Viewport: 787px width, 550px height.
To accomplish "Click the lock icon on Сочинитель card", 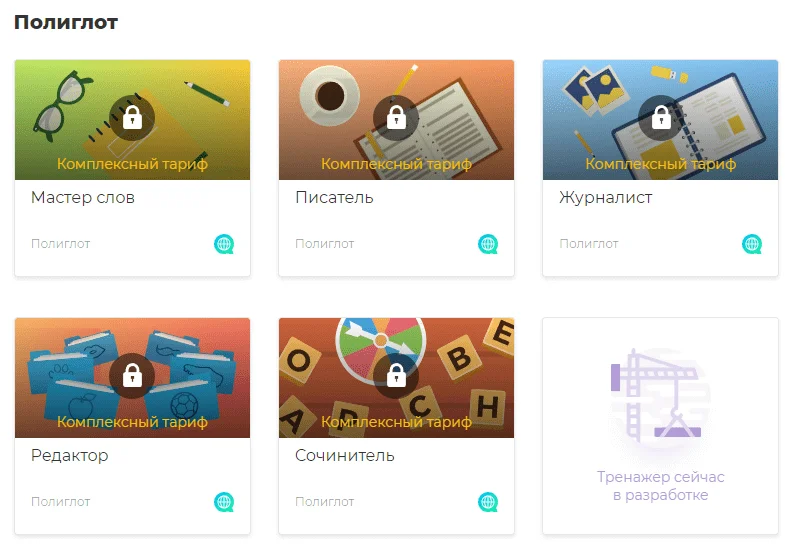I will coord(397,376).
